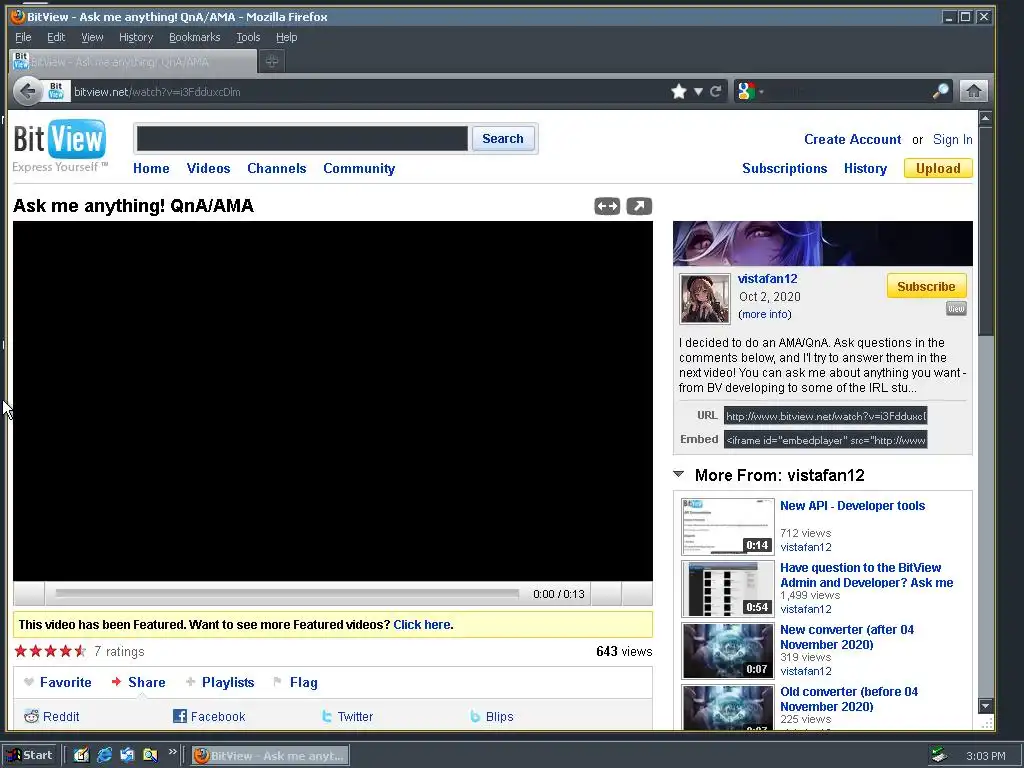Click the rightmost button on the player bar
The width and height of the screenshot is (1024, 768).
point(637,594)
